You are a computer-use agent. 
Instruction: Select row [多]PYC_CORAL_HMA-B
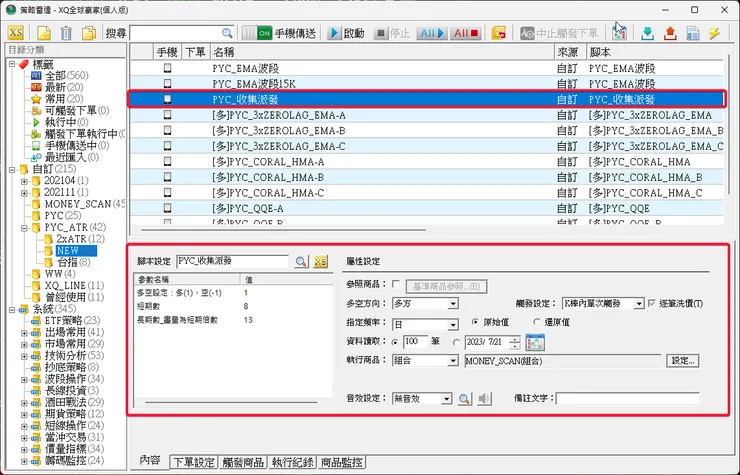click(427, 177)
